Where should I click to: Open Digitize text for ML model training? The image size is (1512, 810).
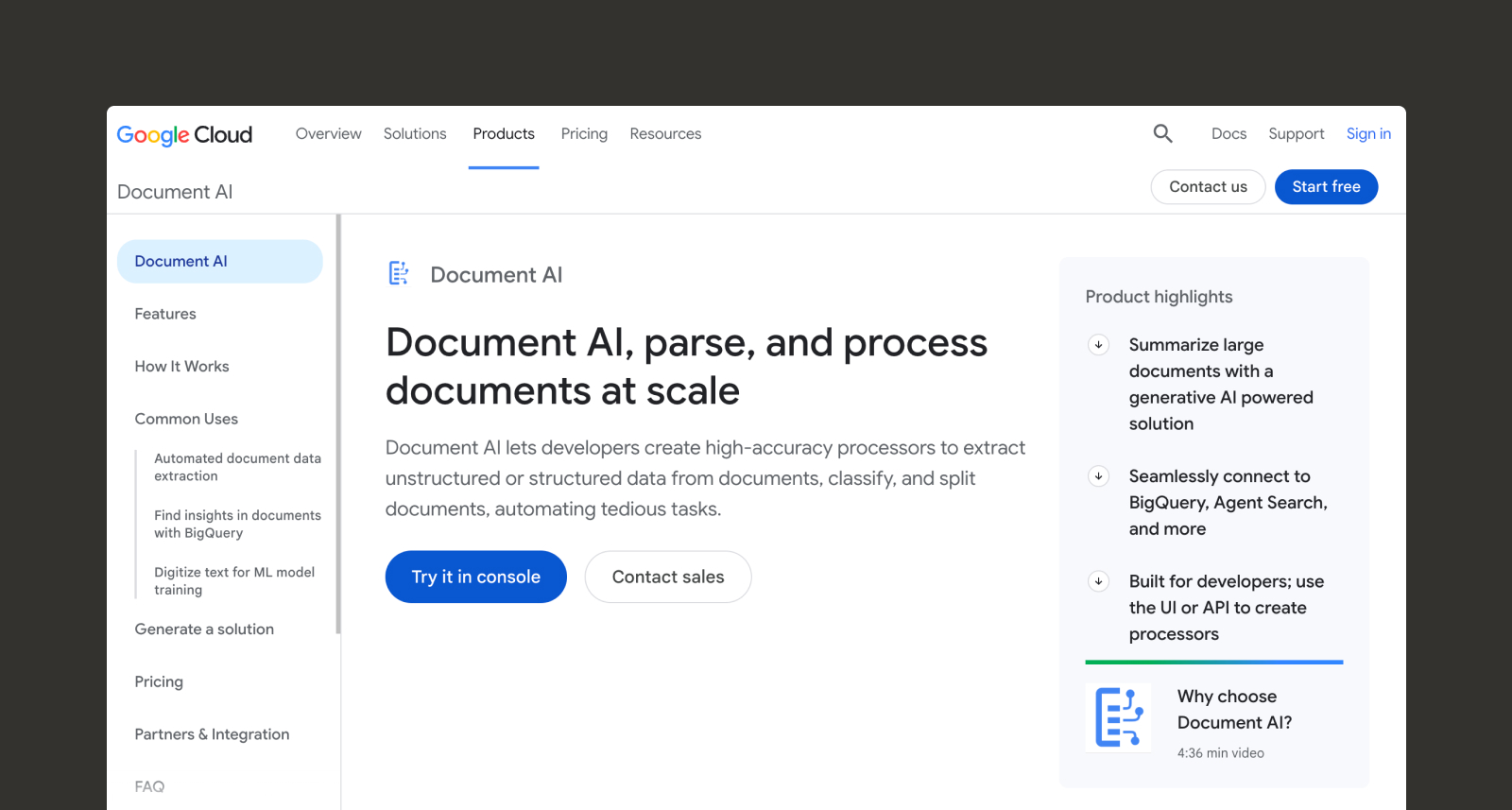[234, 580]
